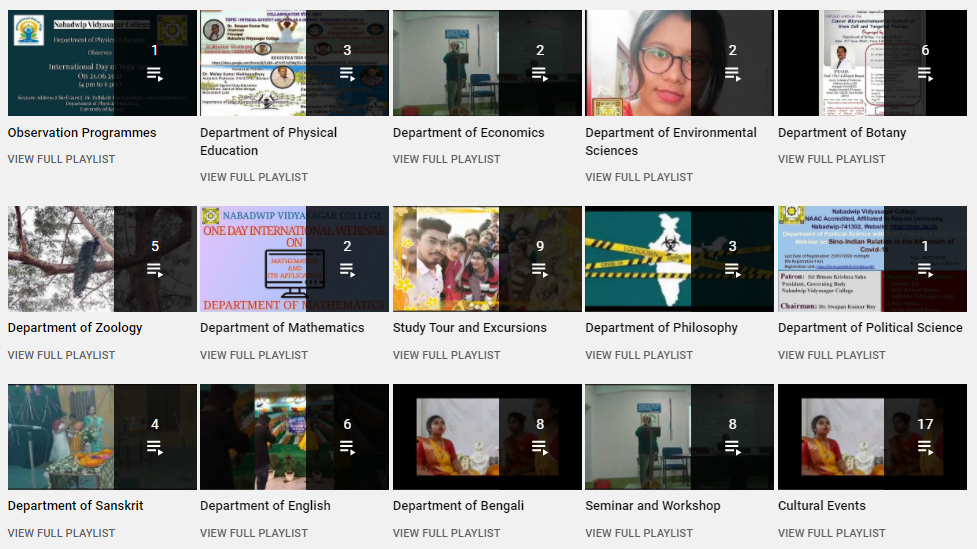977x549 pixels.
Task: Open the Department of Mathematics playlist thumbnail
Action: pyautogui.click(x=294, y=259)
